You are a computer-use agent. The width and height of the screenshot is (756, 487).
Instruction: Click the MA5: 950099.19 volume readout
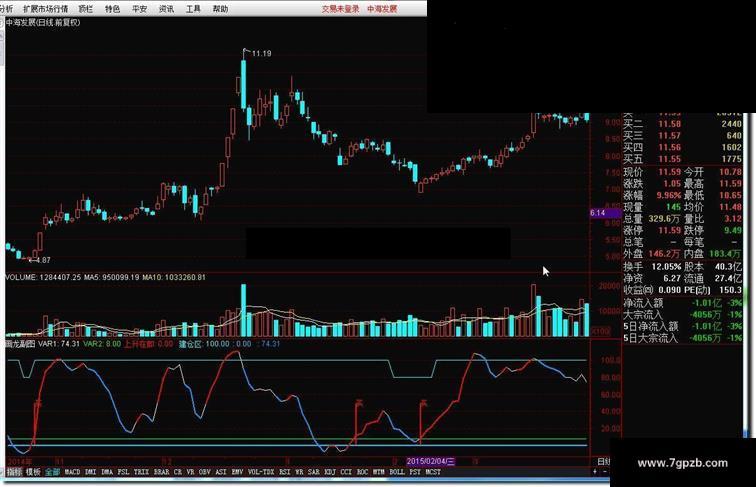[111, 277]
